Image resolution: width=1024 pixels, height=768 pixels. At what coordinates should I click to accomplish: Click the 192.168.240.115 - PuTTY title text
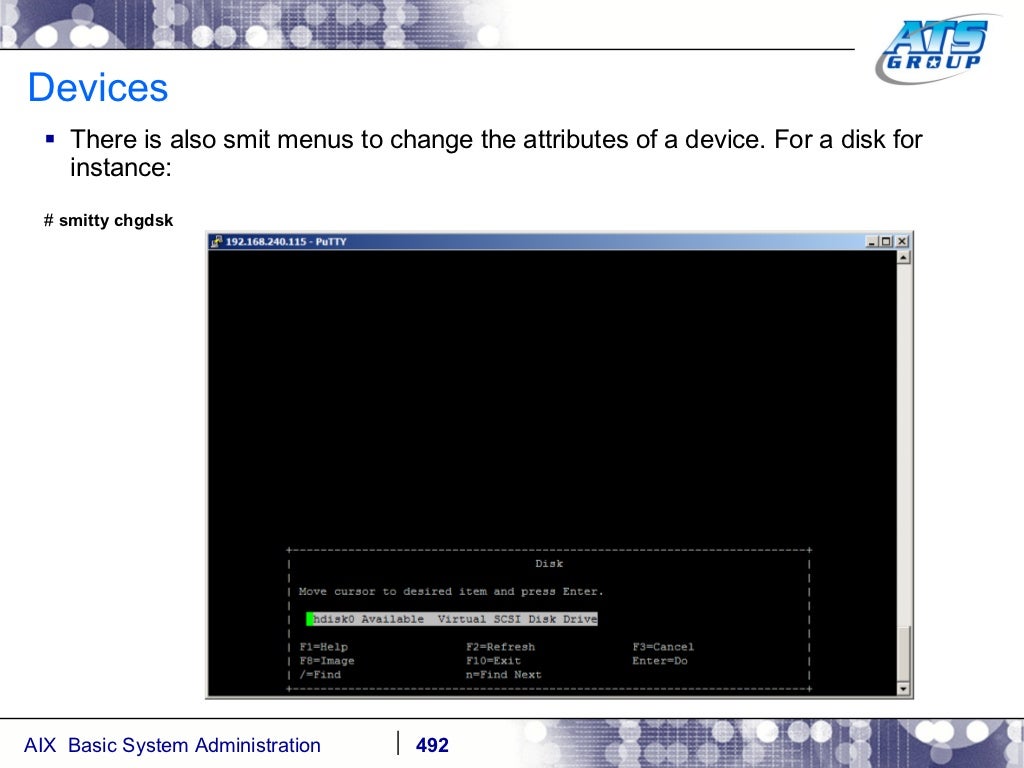coord(286,242)
